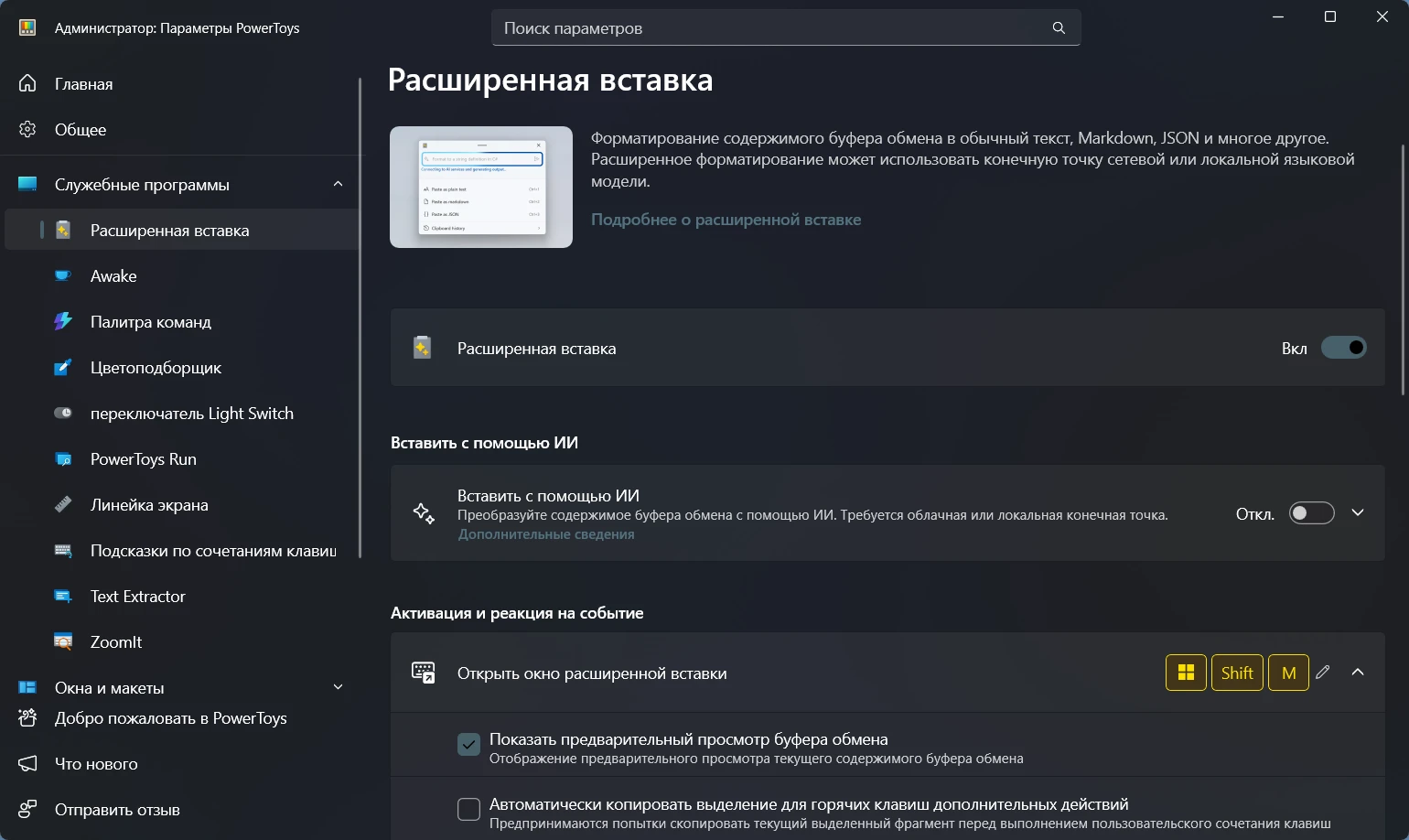Click the Text Extractor icon in sidebar

[x=63, y=597]
